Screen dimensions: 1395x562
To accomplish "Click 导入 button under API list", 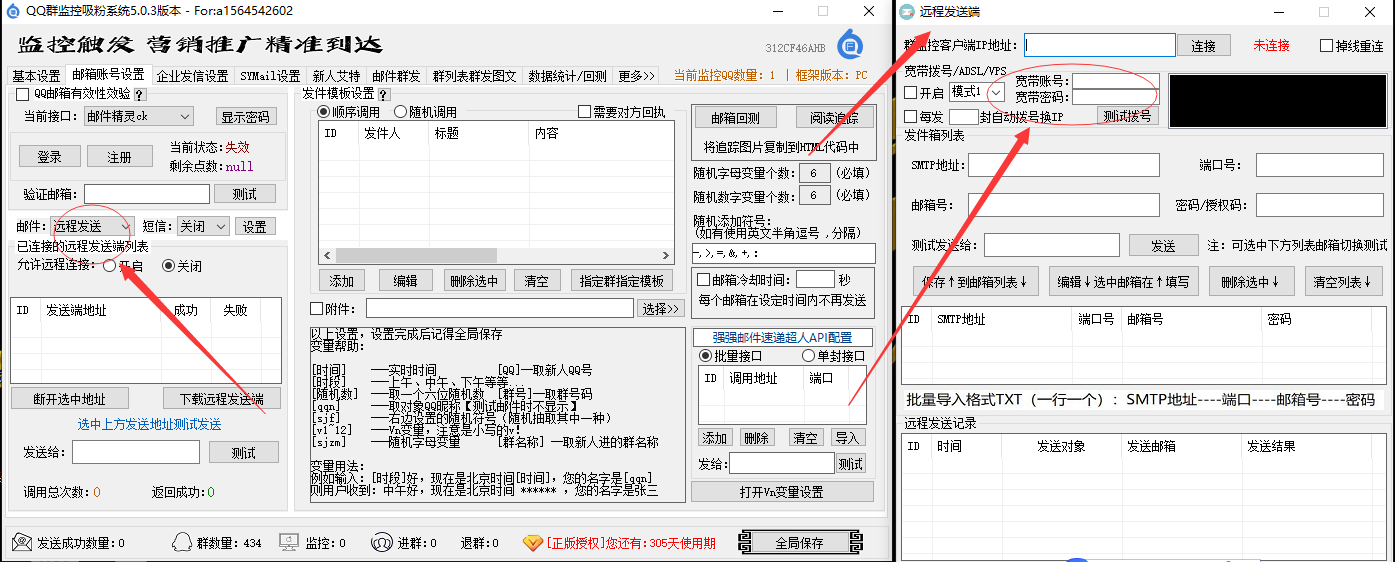I will tap(847, 438).
